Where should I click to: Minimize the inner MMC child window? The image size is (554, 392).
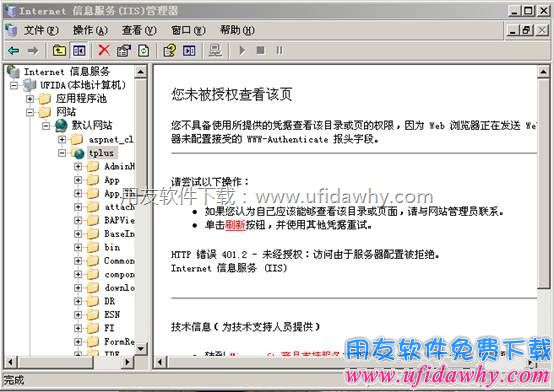pos(513,30)
